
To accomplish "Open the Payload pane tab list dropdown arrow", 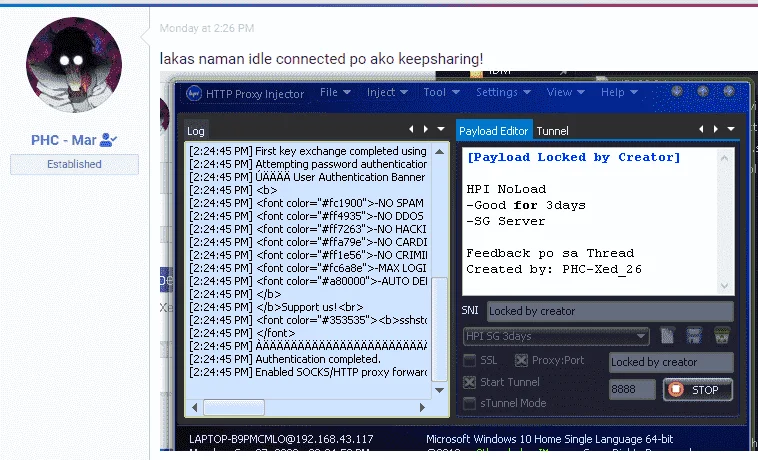I will coord(731,129).
